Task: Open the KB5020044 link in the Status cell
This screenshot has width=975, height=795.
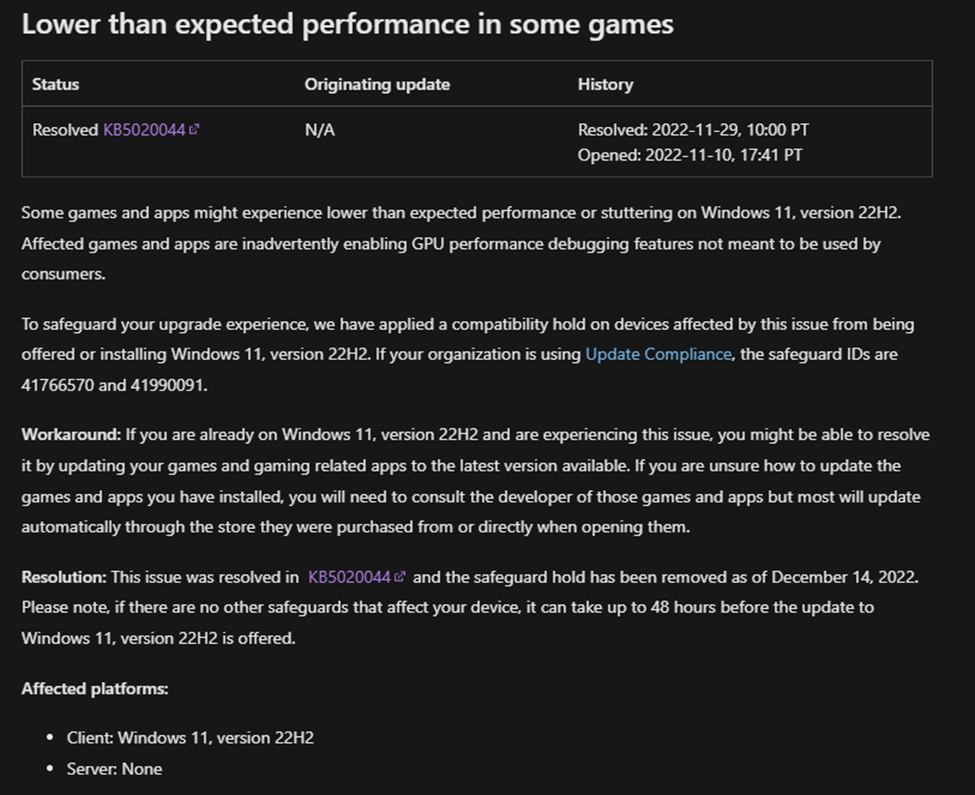Action: point(144,129)
